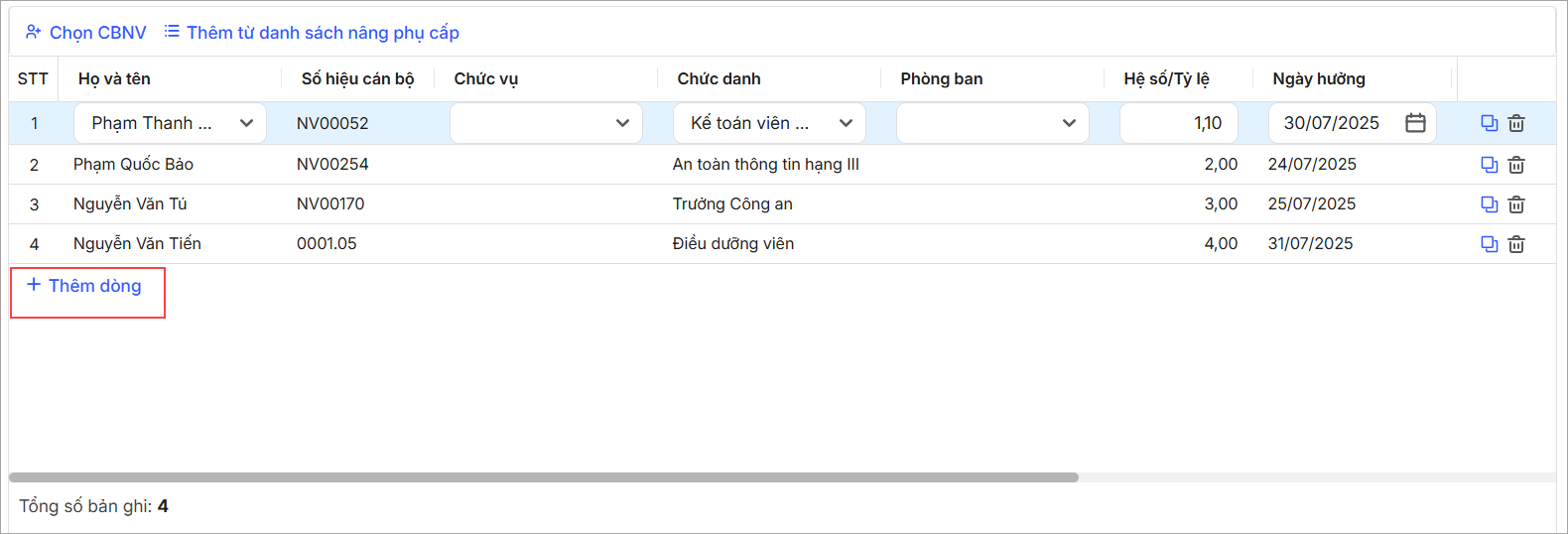Copy Nguyễn Văn Tiến row
Image resolution: width=1568 pixels, height=534 pixels.
tap(1489, 244)
